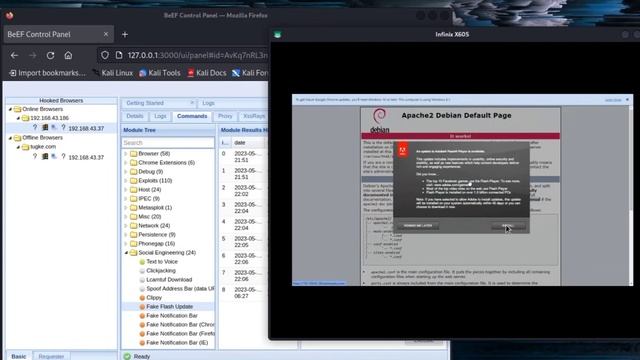Click Persistence (9) folder icon
640x360 pixels.
[133, 235]
